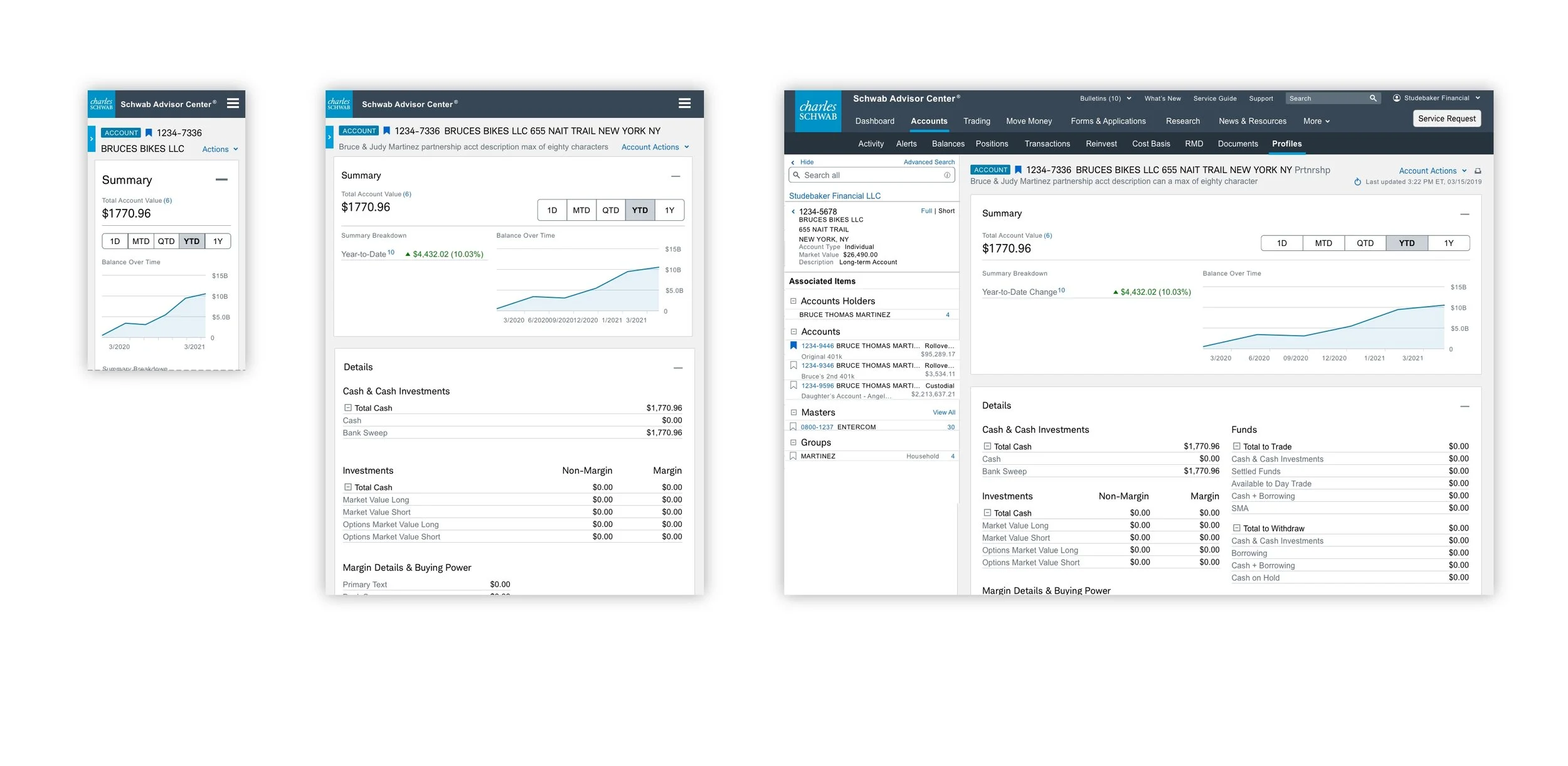Select the 1Y range on desktop Summary chart

point(1448,243)
